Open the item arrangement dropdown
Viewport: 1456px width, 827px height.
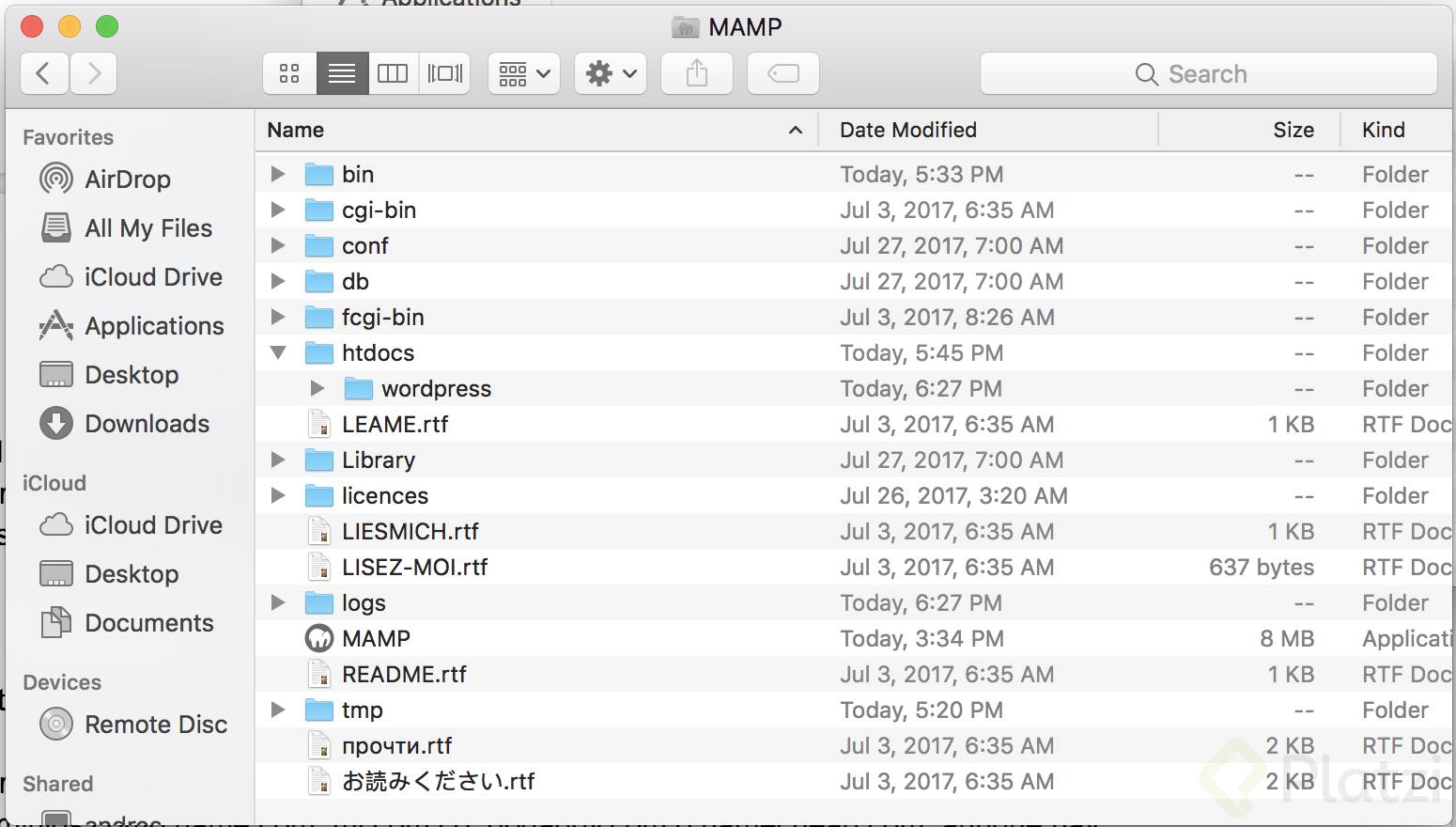[x=523, y=73]
